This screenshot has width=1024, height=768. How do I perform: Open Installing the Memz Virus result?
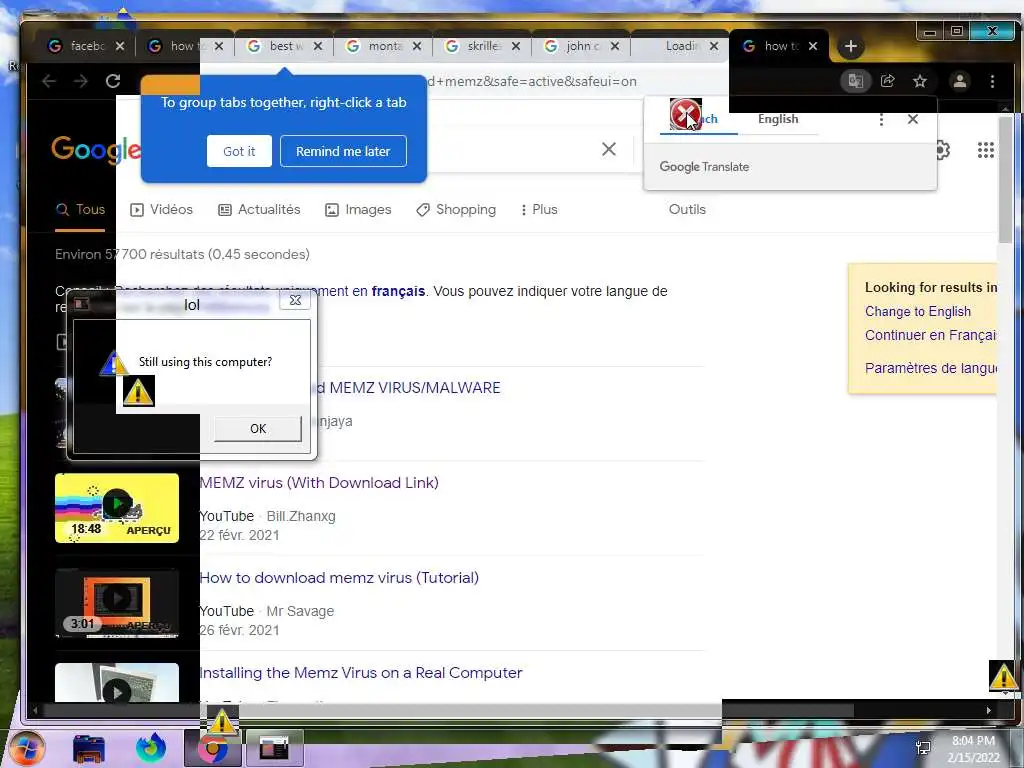(x=361, y=673)
